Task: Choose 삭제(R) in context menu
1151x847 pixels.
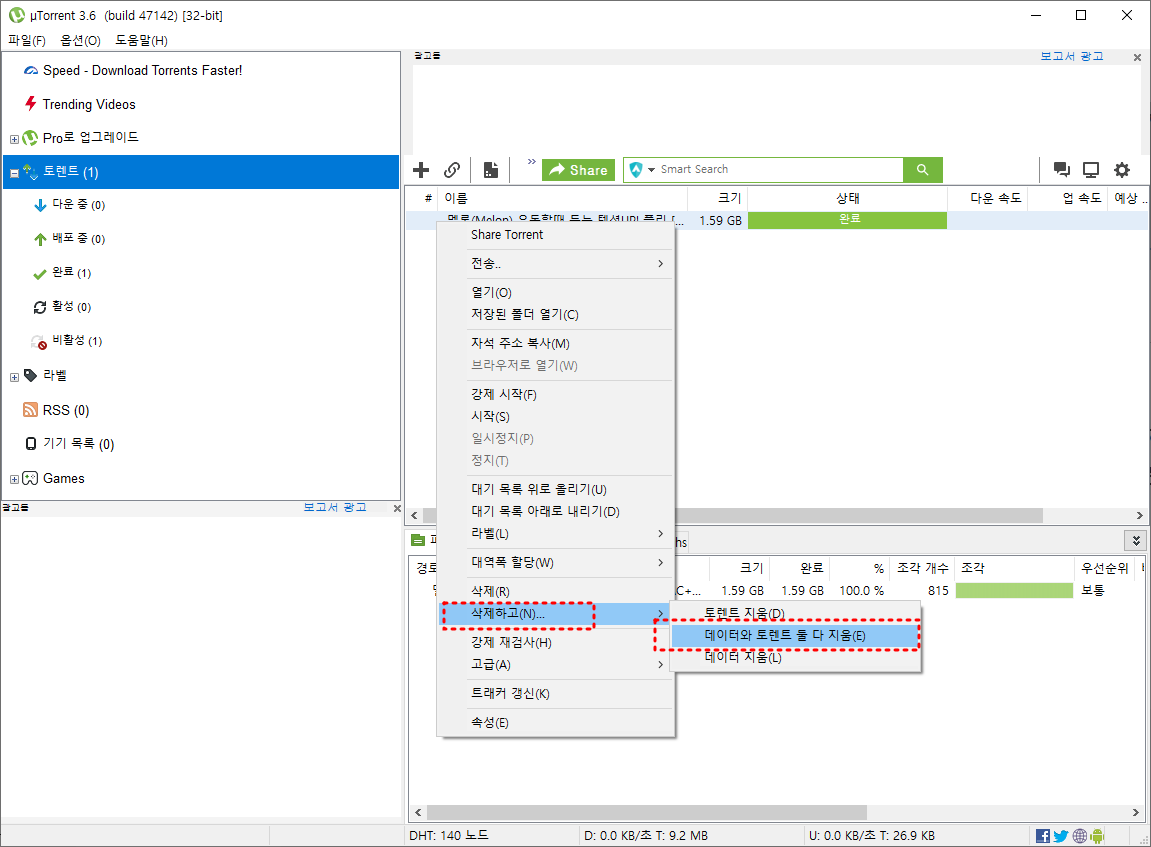Action: click(x=556, y=592)
